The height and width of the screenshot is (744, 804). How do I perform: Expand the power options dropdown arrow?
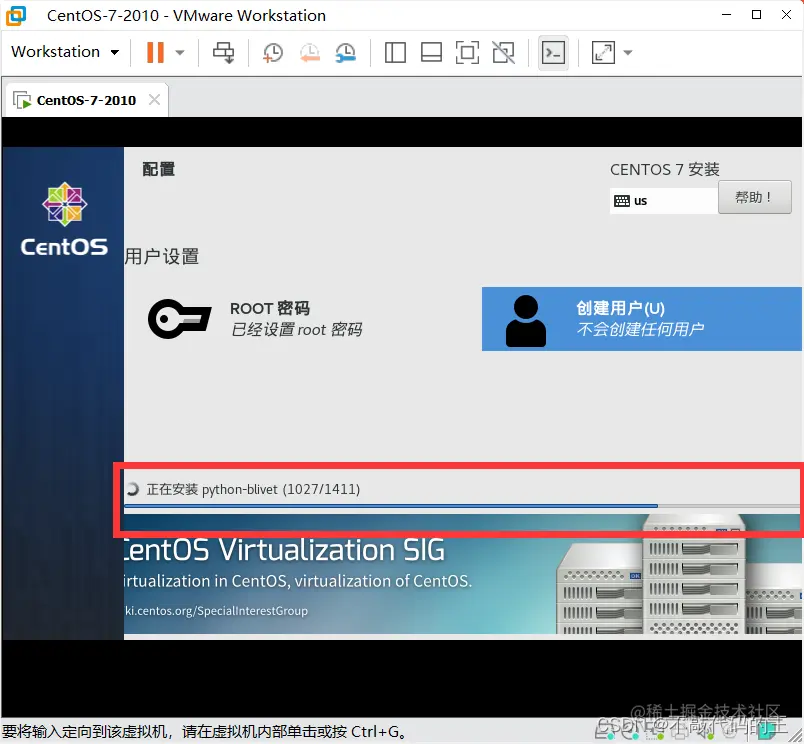coord(179,52)
